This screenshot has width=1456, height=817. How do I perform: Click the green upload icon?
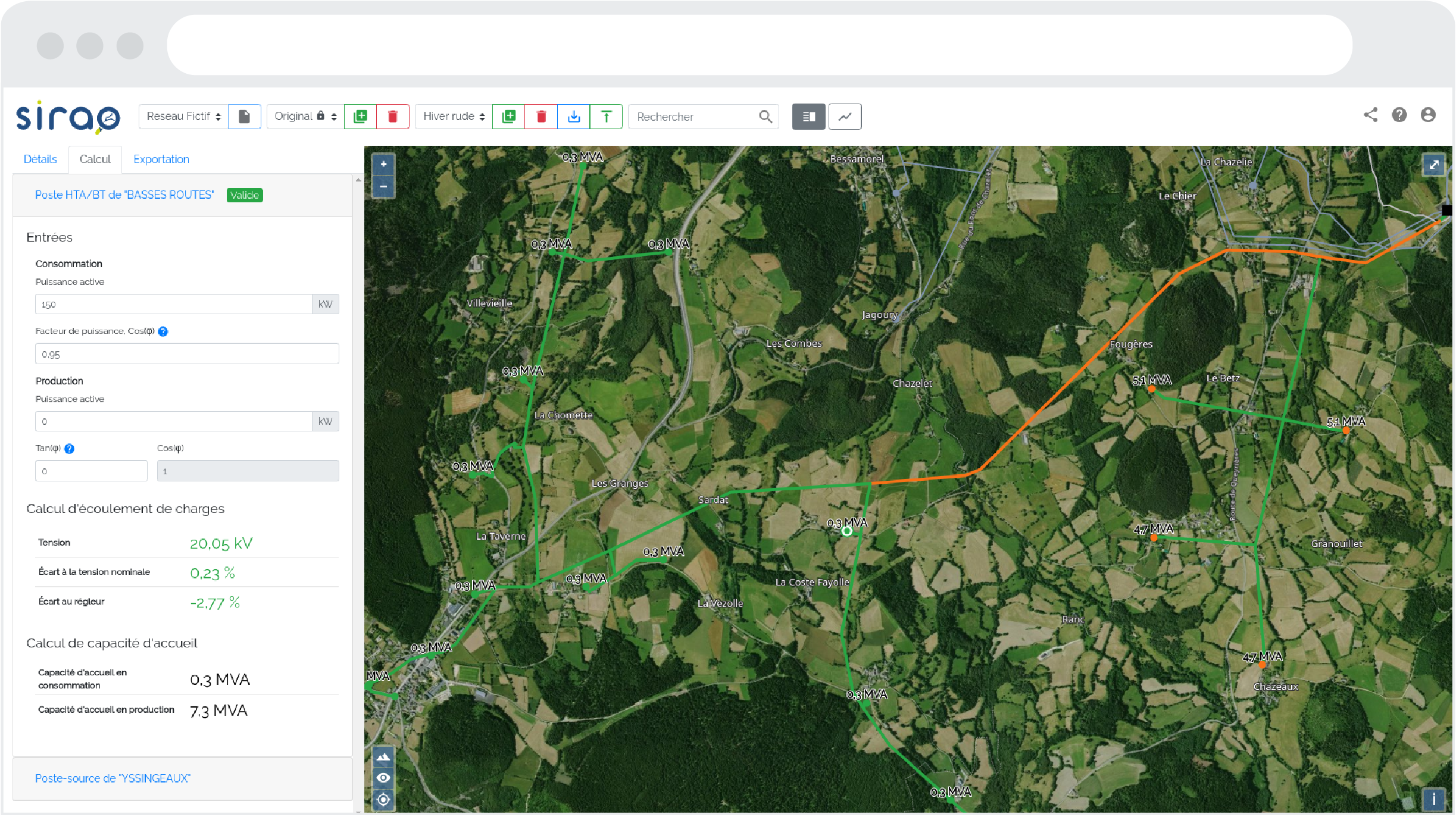point(606,117)
